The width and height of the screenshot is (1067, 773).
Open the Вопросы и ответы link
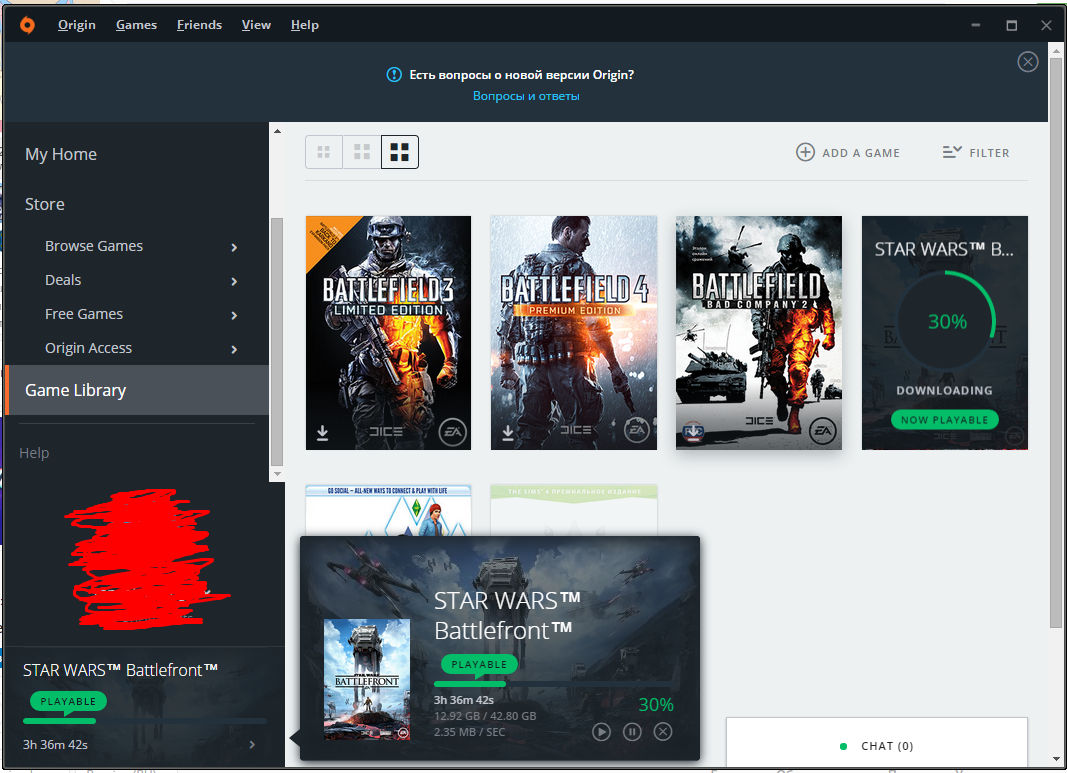coord(526,96)
